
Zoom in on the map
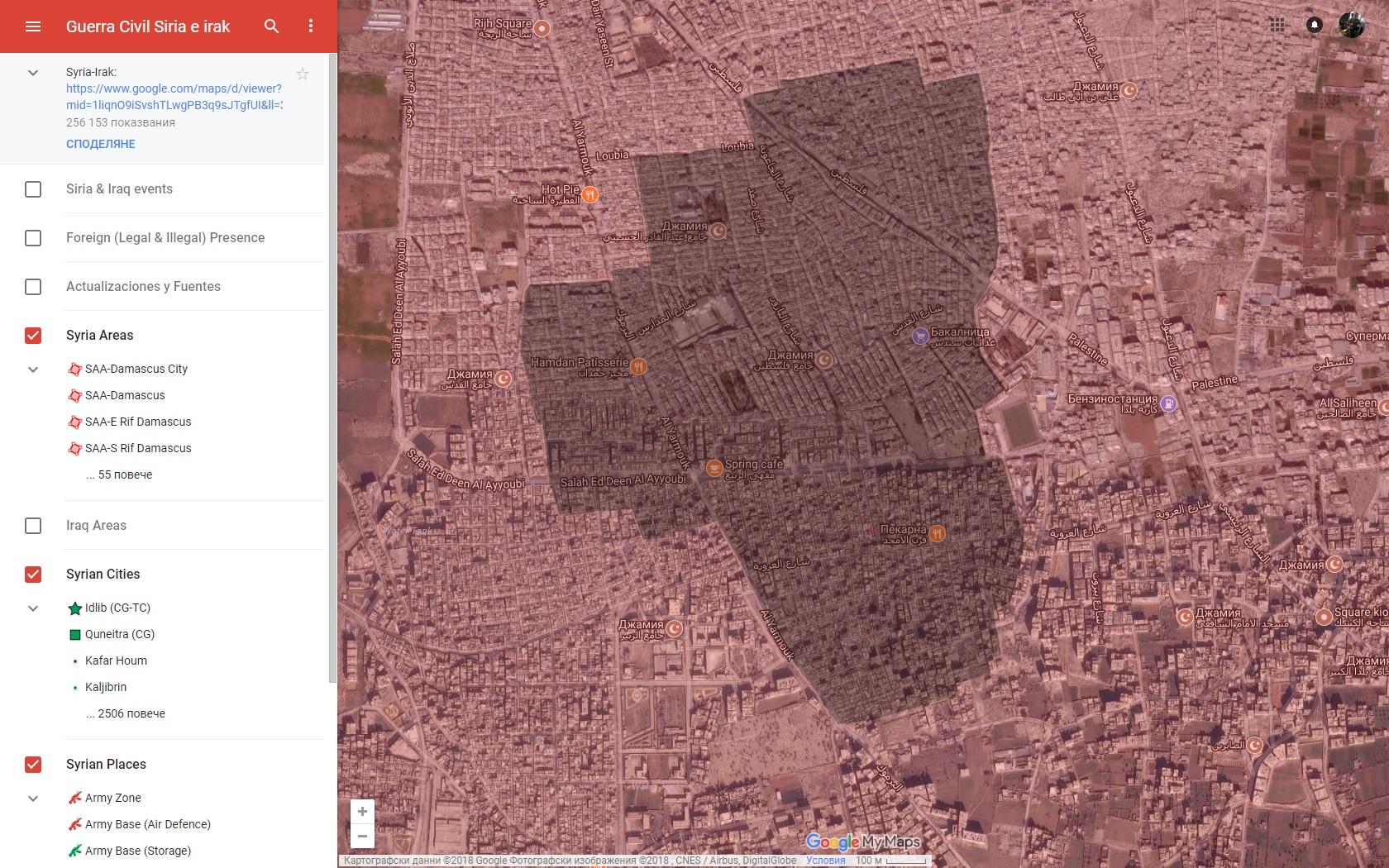coord(362,812)
